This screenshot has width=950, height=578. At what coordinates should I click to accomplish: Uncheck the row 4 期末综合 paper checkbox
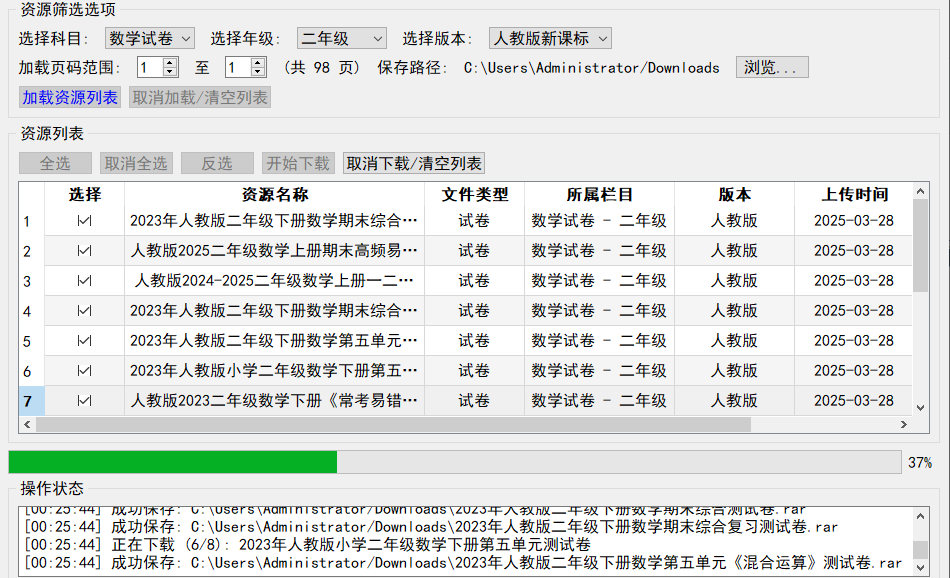[x=85, y=311]
